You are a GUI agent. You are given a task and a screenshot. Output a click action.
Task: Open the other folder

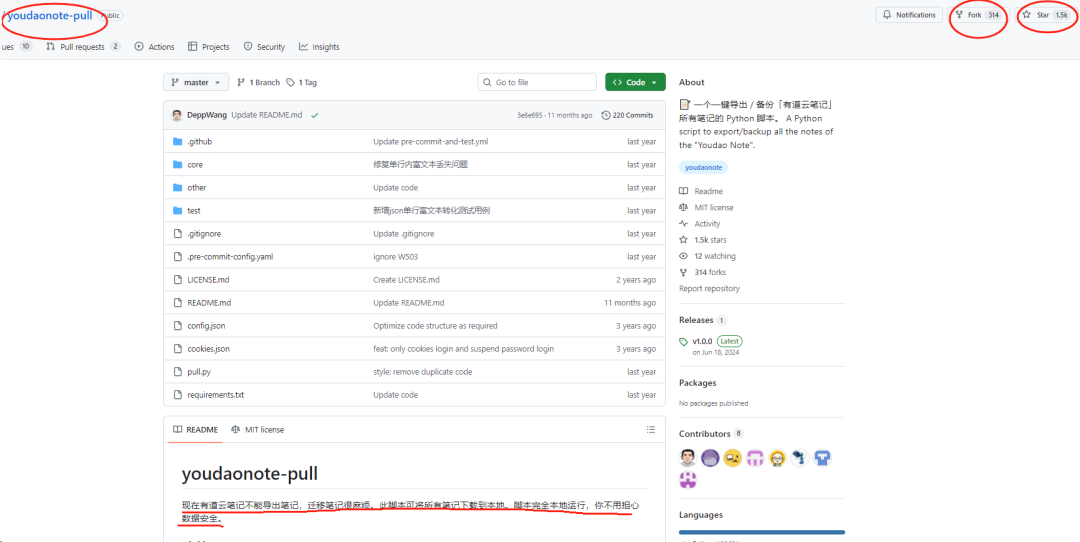[x=196, y=187]
